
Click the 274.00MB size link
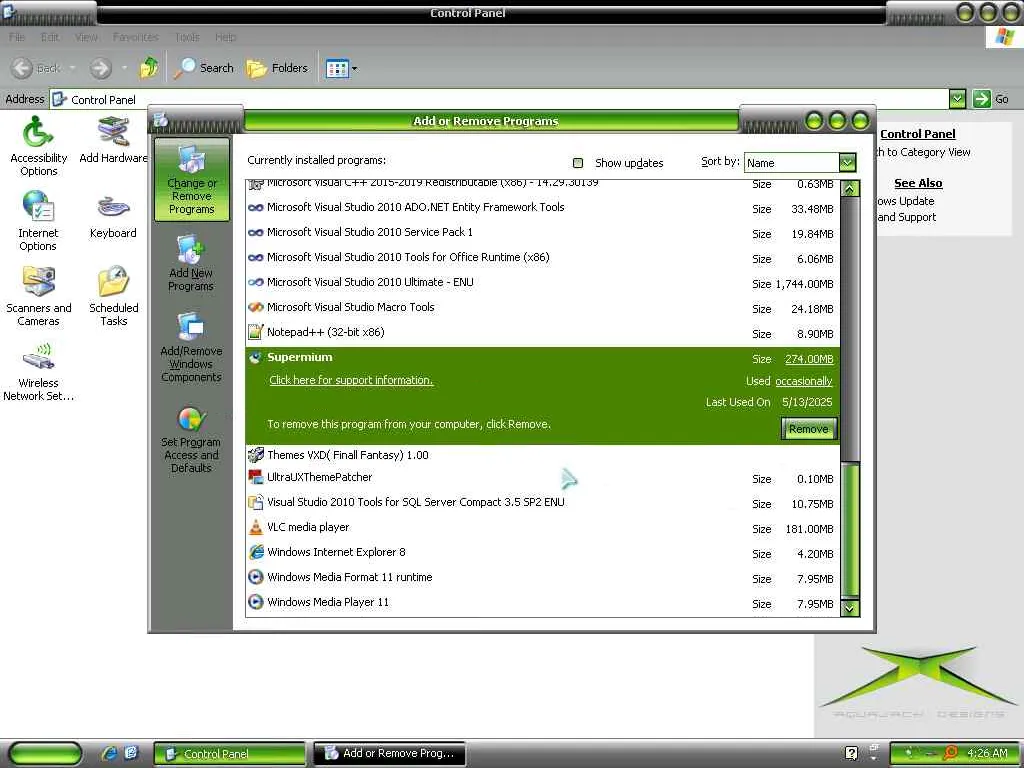click(809, 359)
